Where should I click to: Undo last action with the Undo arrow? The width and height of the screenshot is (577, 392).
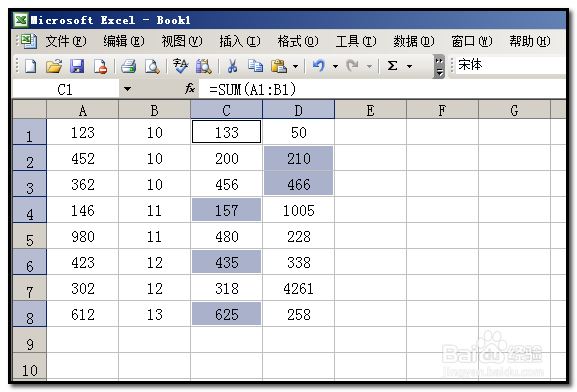click(318, 66)
